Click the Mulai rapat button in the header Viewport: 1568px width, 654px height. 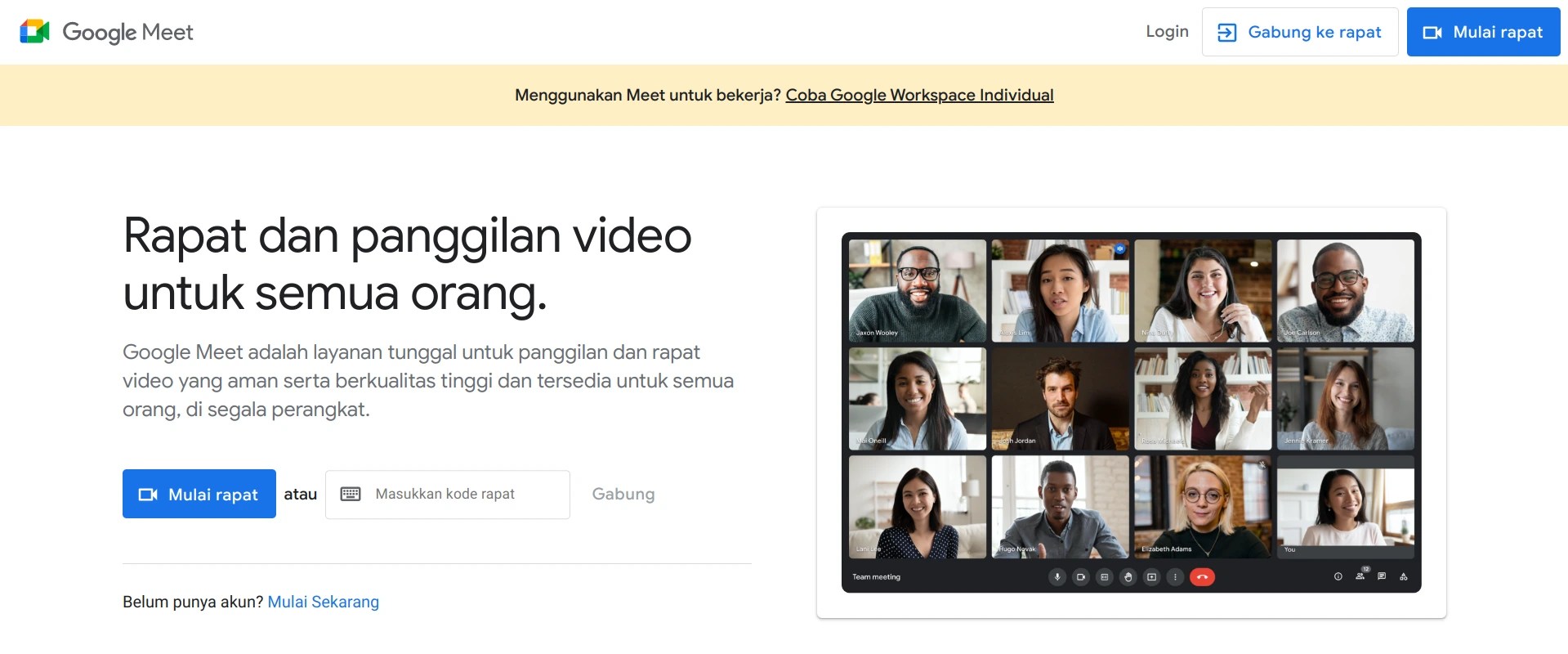(x=1484, y=32)
